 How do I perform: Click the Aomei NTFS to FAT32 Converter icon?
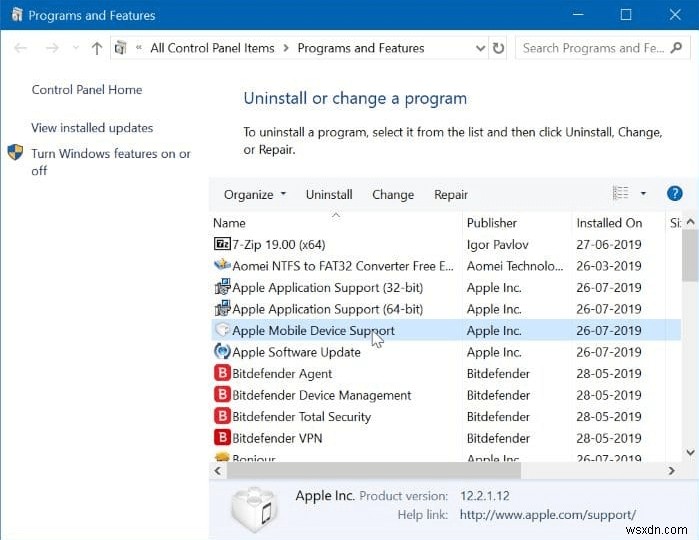tap(222, 265)
